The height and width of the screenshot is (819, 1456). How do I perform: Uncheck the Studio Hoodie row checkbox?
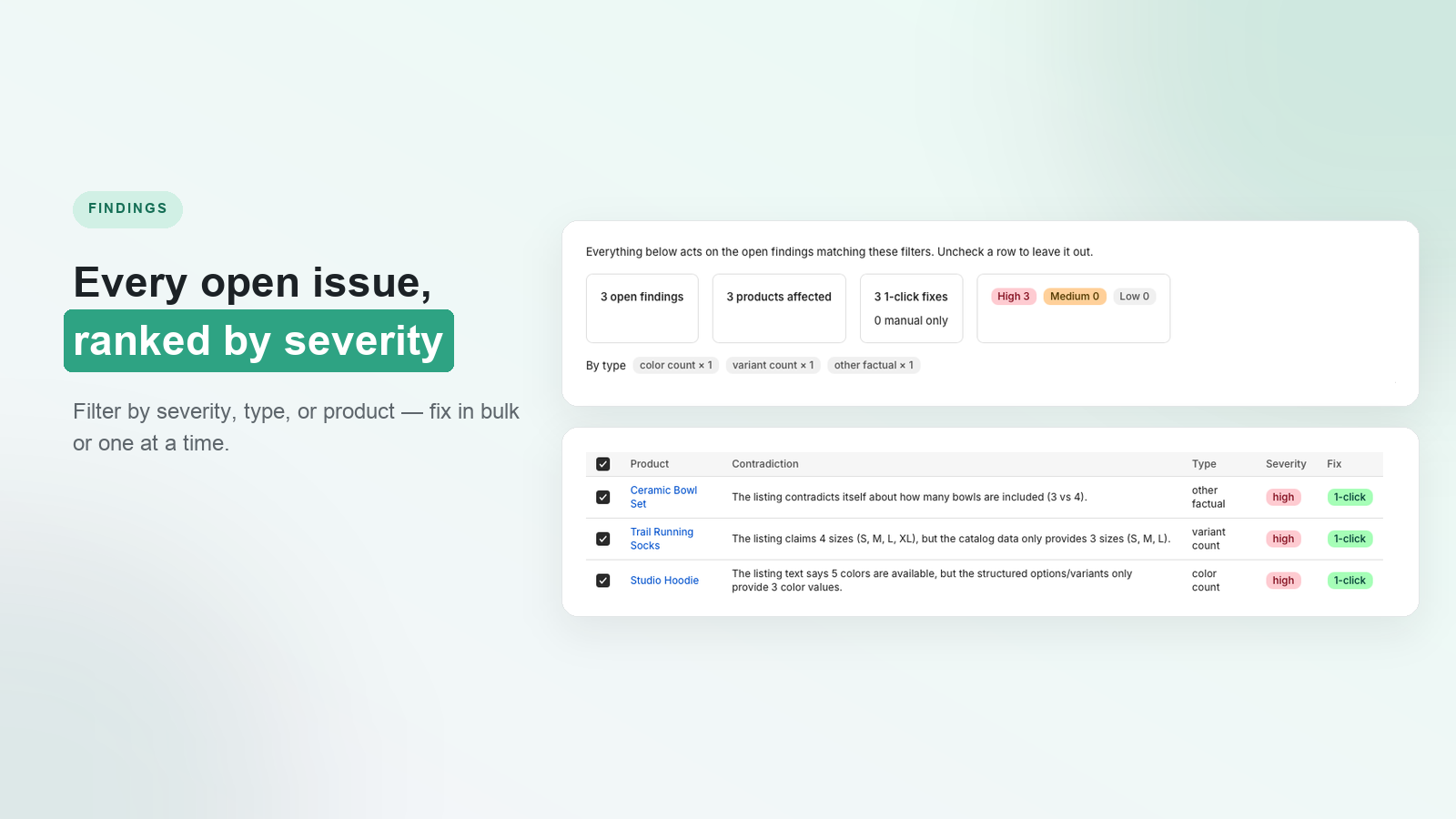coord(602,581)
